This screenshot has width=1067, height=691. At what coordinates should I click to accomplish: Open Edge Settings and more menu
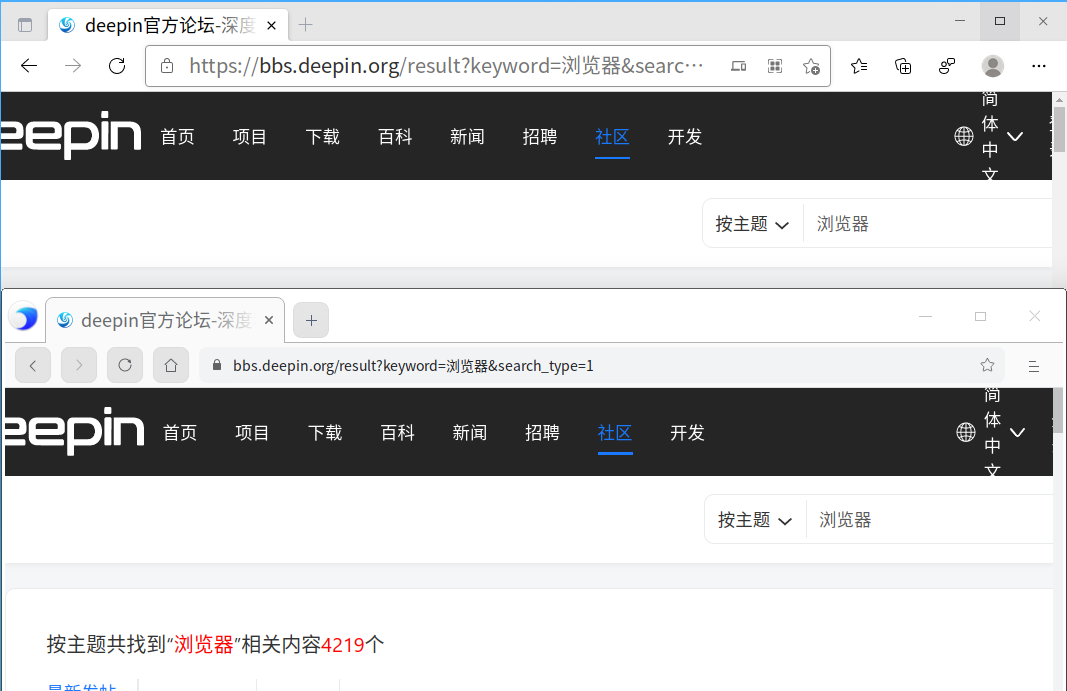(x=1038, y=66)
